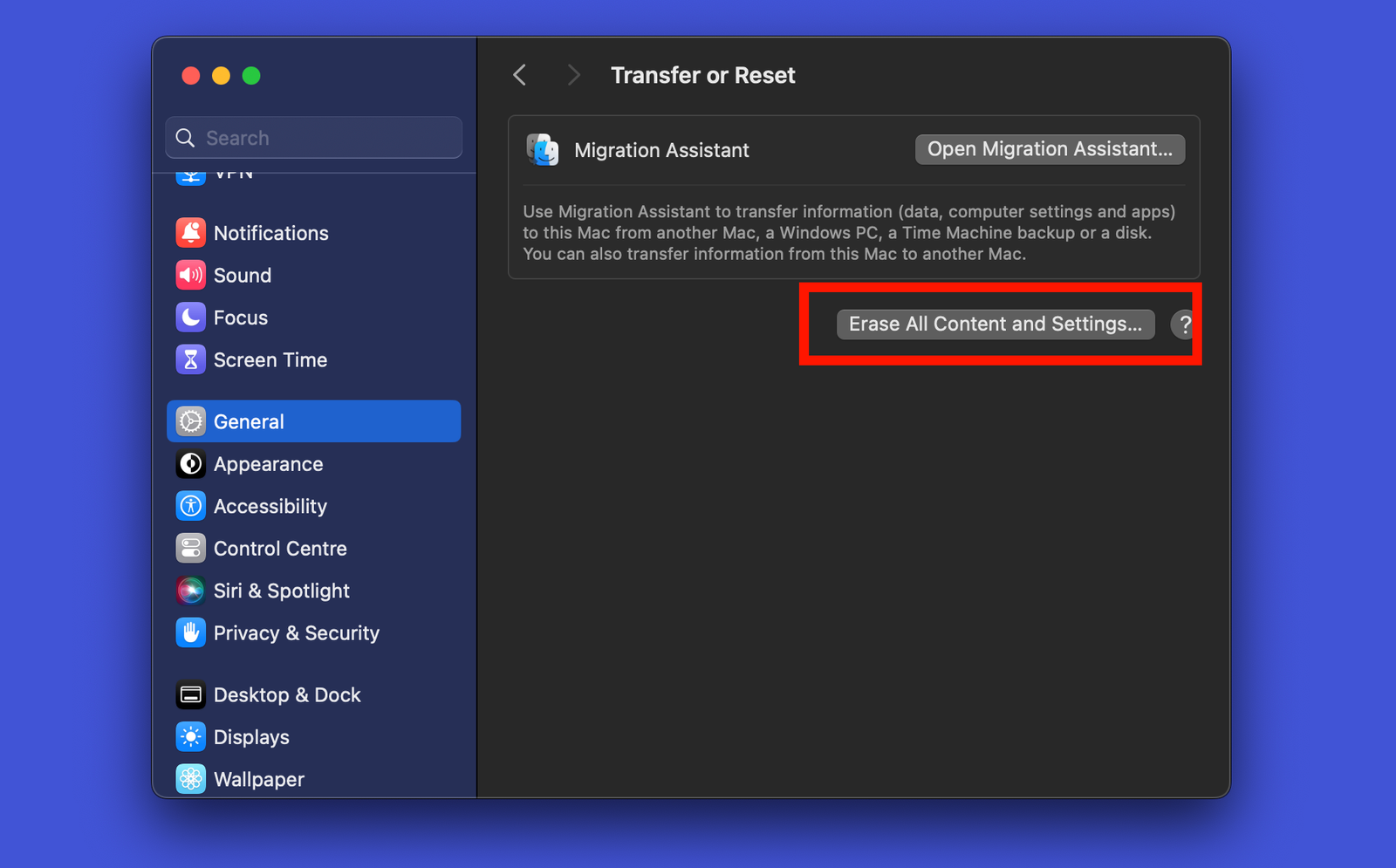This screenshot has width=1396, height=868.
Task: Click the Transfer or Reset title
Action: [x=702, y=75]
